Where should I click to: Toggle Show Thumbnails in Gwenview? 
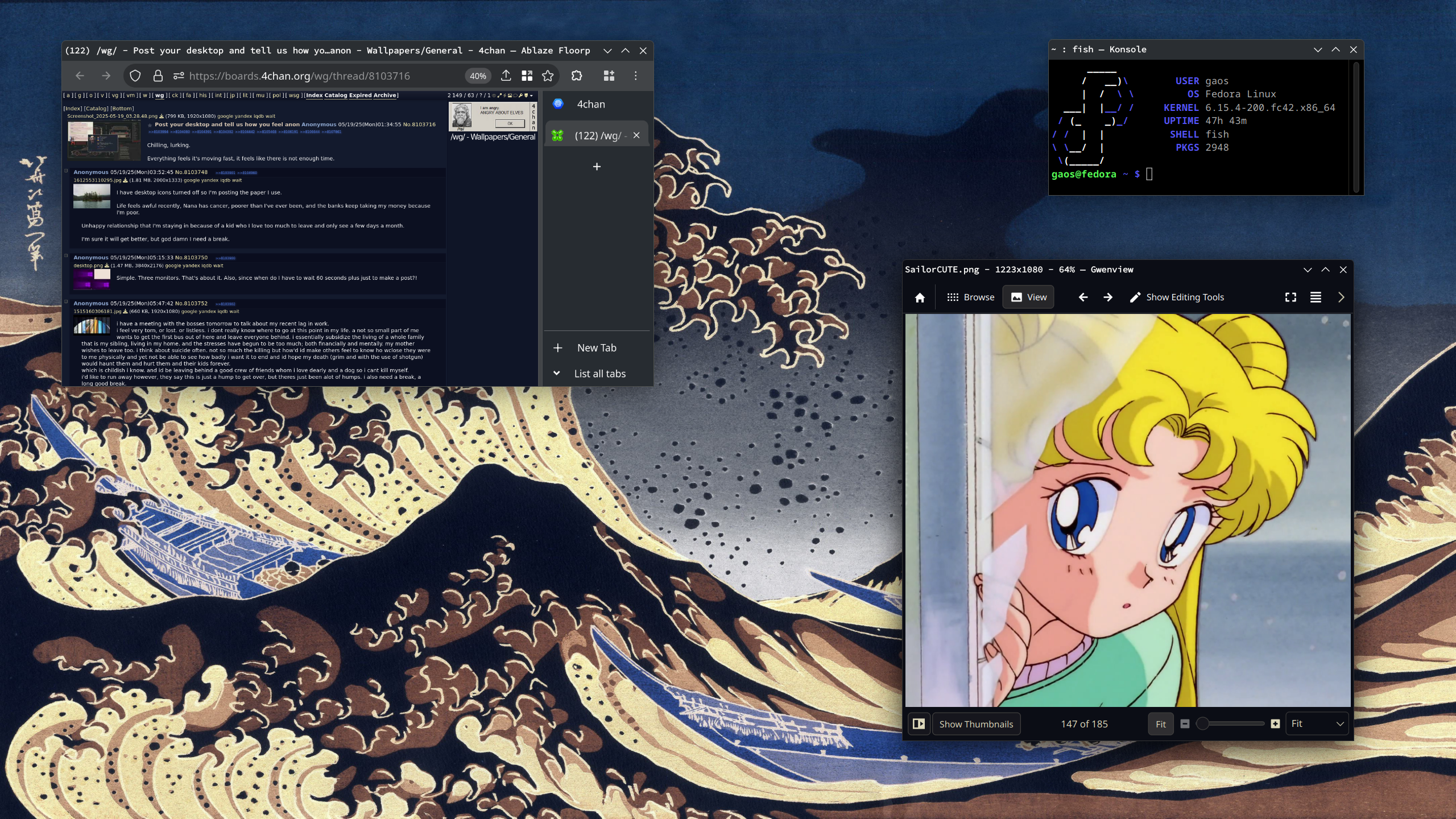[976, 724]
